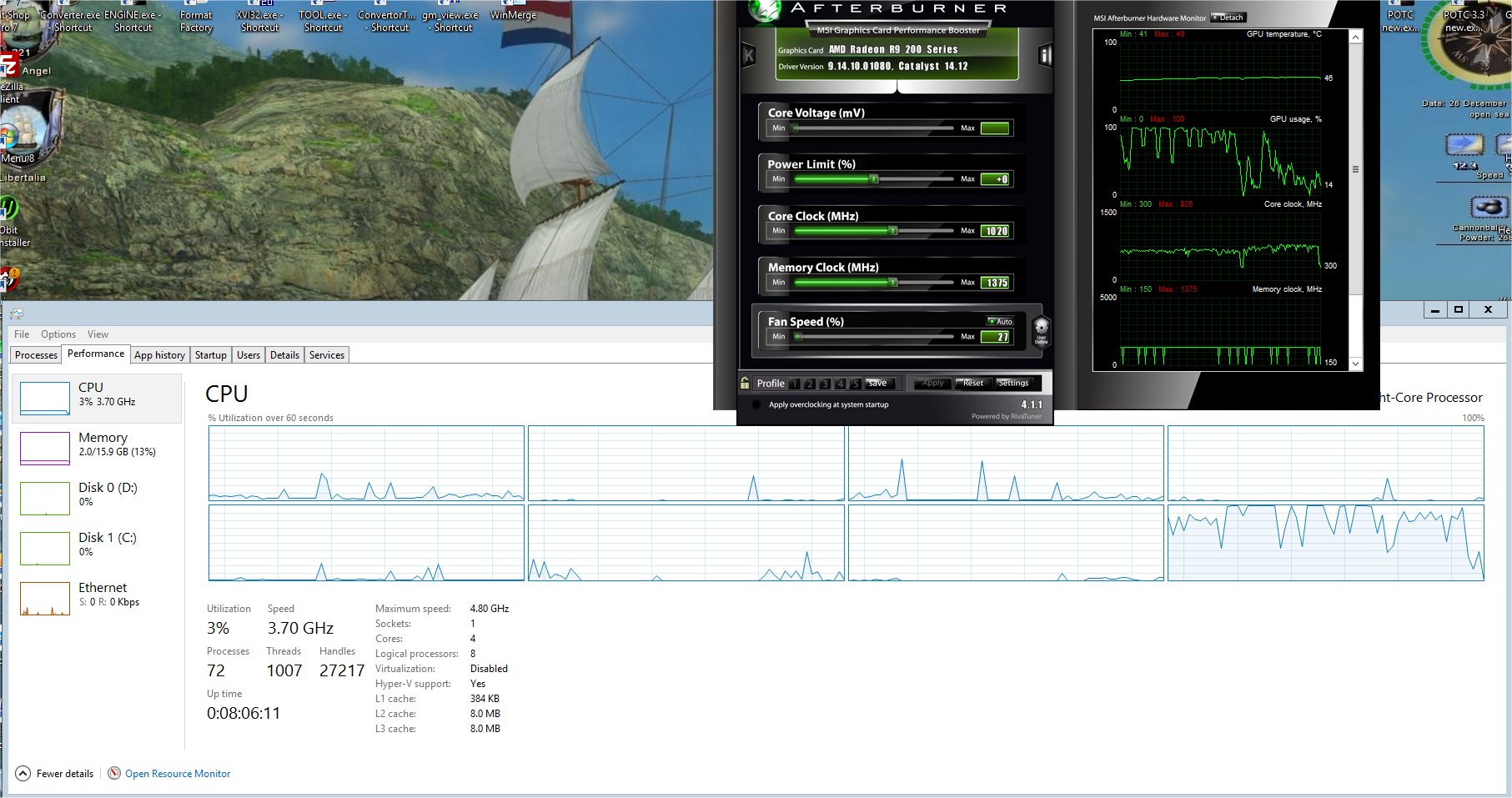The image size is (1512, 798).
Task: Select Afterburner profile slot 5
Action: pos(855,384)
